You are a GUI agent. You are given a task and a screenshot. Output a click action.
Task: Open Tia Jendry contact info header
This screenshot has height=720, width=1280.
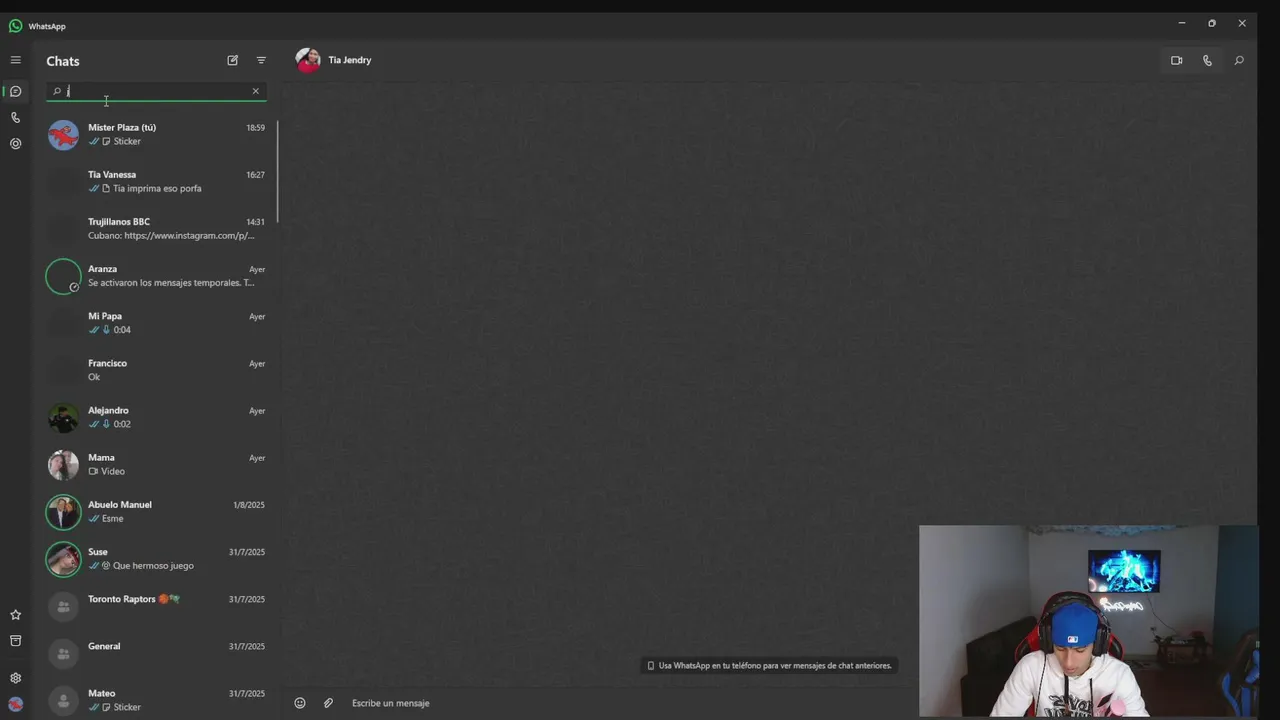click(x=349, y=60)
